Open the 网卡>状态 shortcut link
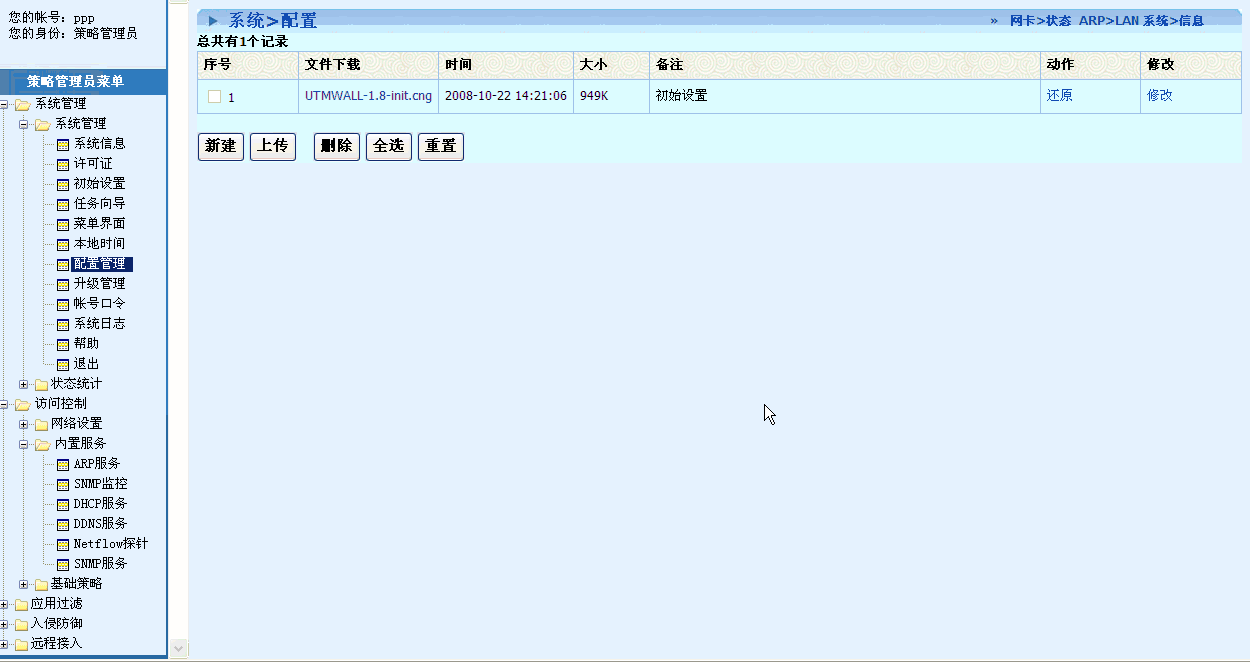Viewport: 1250px width, 662px height. (x=1040, y=21)
